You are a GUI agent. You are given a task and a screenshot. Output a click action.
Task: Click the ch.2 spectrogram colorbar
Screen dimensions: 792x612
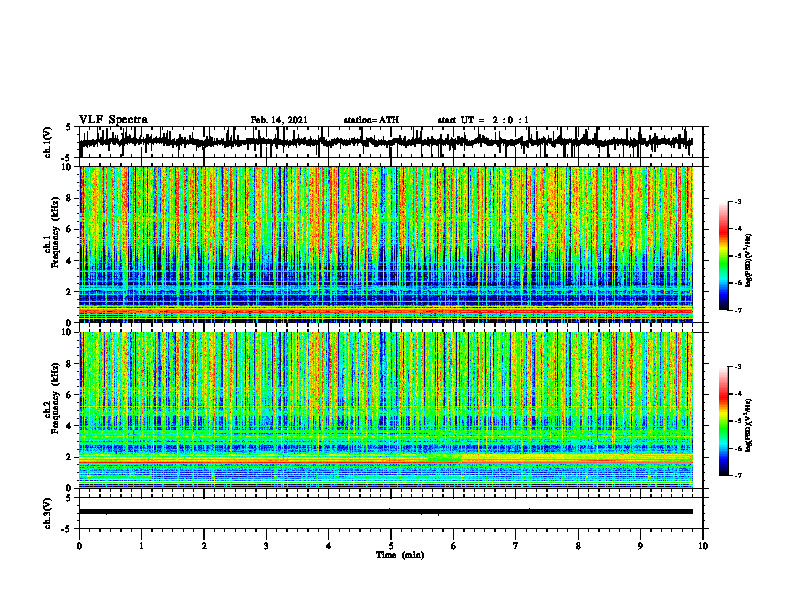tap(723, 421)
